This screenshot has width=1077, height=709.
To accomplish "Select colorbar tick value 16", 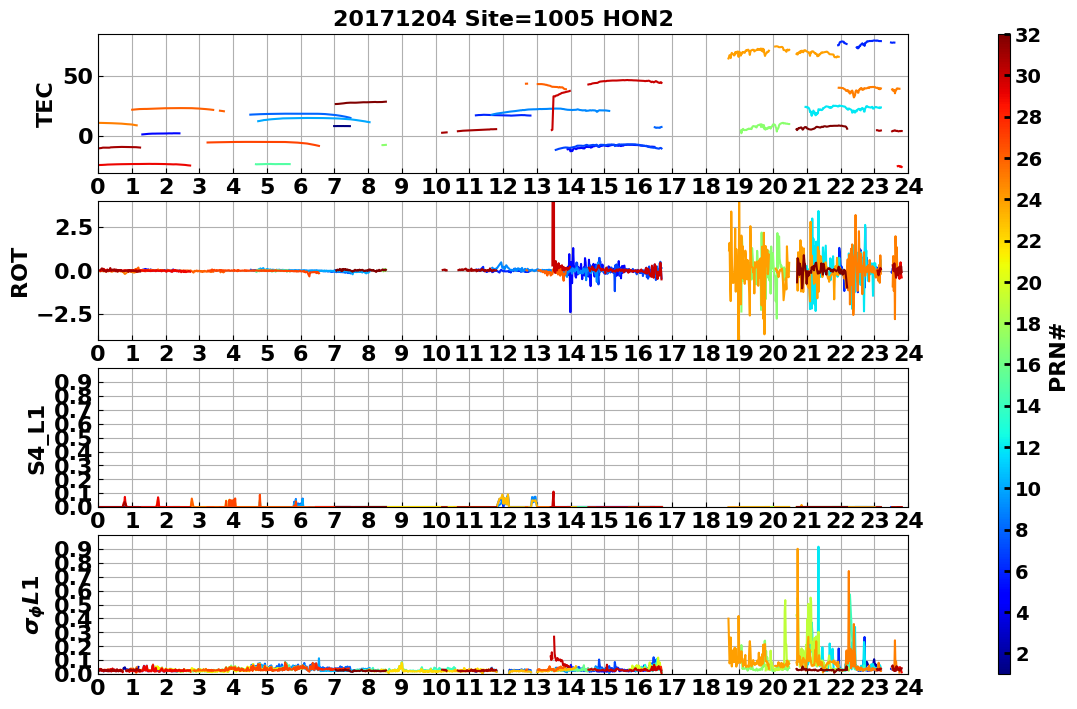I will coord(1028,365).
